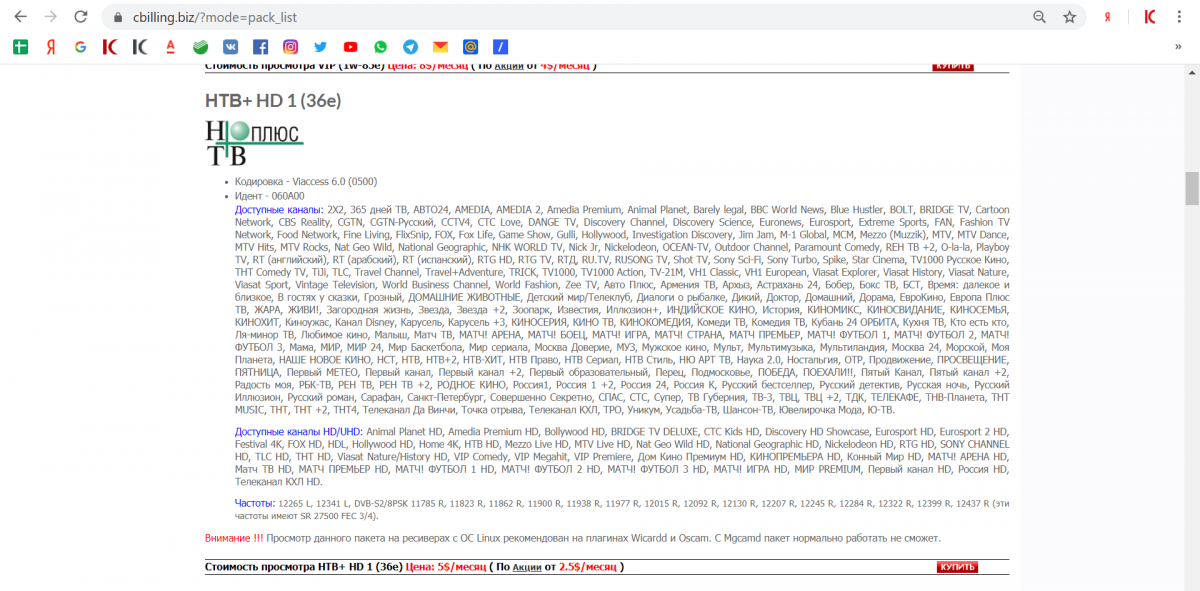The height and width of the screenshot is (591, 1200).
Task: Click the НТВ Плюс logo image
Action: 253,142
